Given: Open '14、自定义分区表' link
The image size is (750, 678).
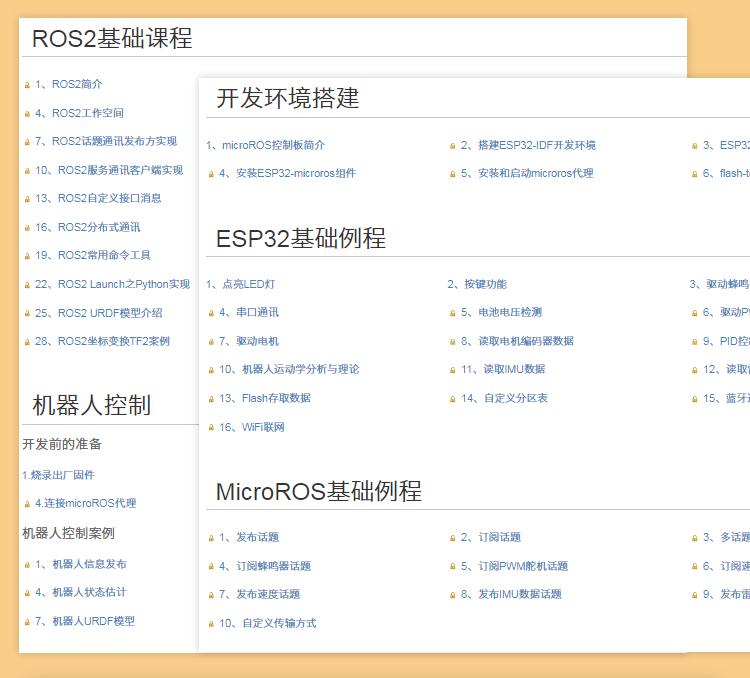Looking at the screenshot, I should click(504, 398).
